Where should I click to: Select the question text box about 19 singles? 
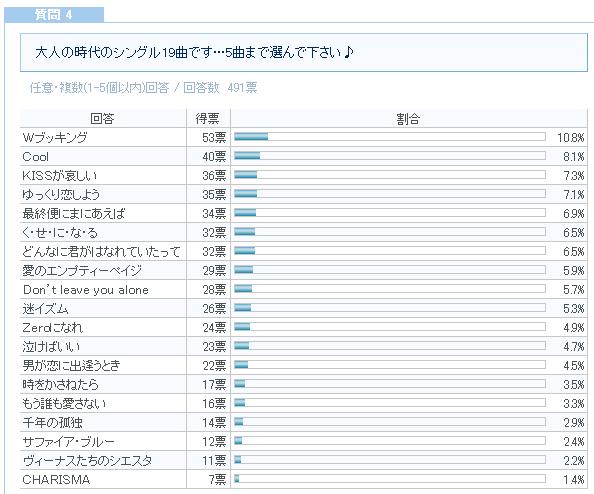(303, 53)
